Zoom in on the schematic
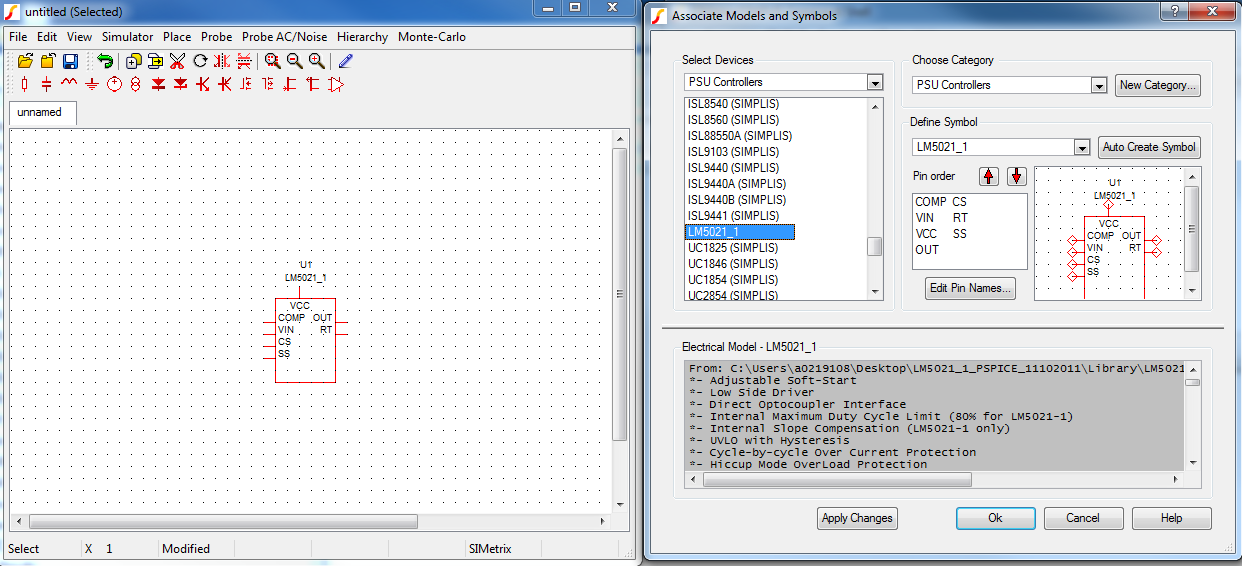 click(316, 61)
